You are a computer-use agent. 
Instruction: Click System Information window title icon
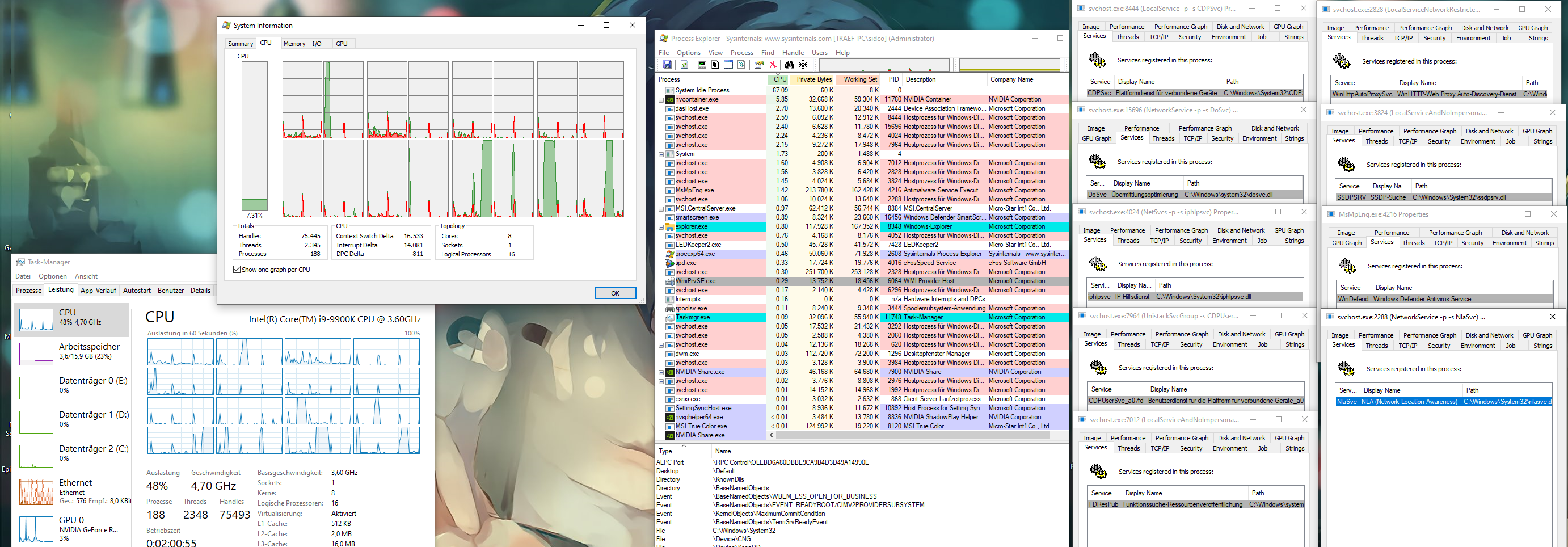pos(226,25)
